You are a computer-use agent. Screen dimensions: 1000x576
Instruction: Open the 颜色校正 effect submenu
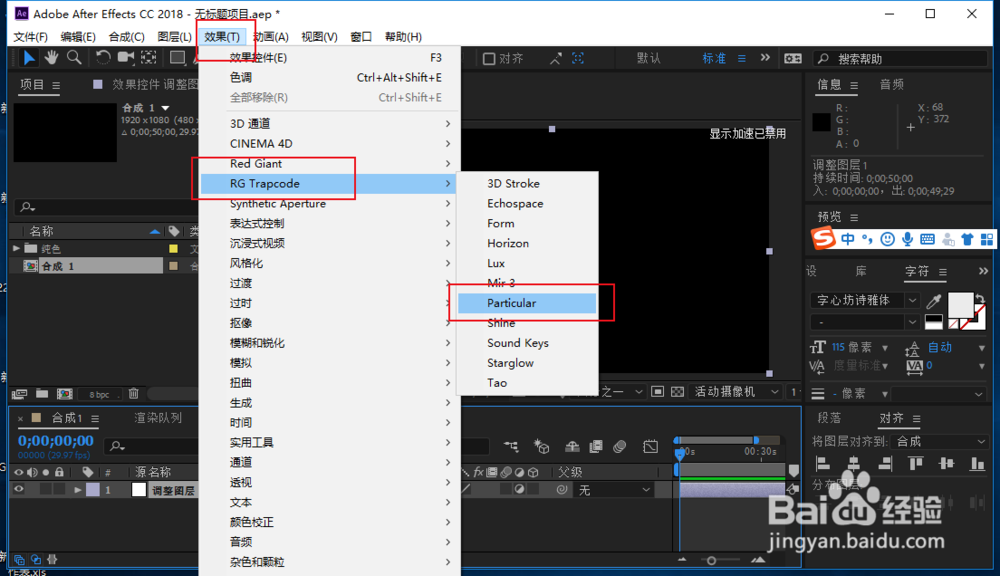tap(328, 522)
